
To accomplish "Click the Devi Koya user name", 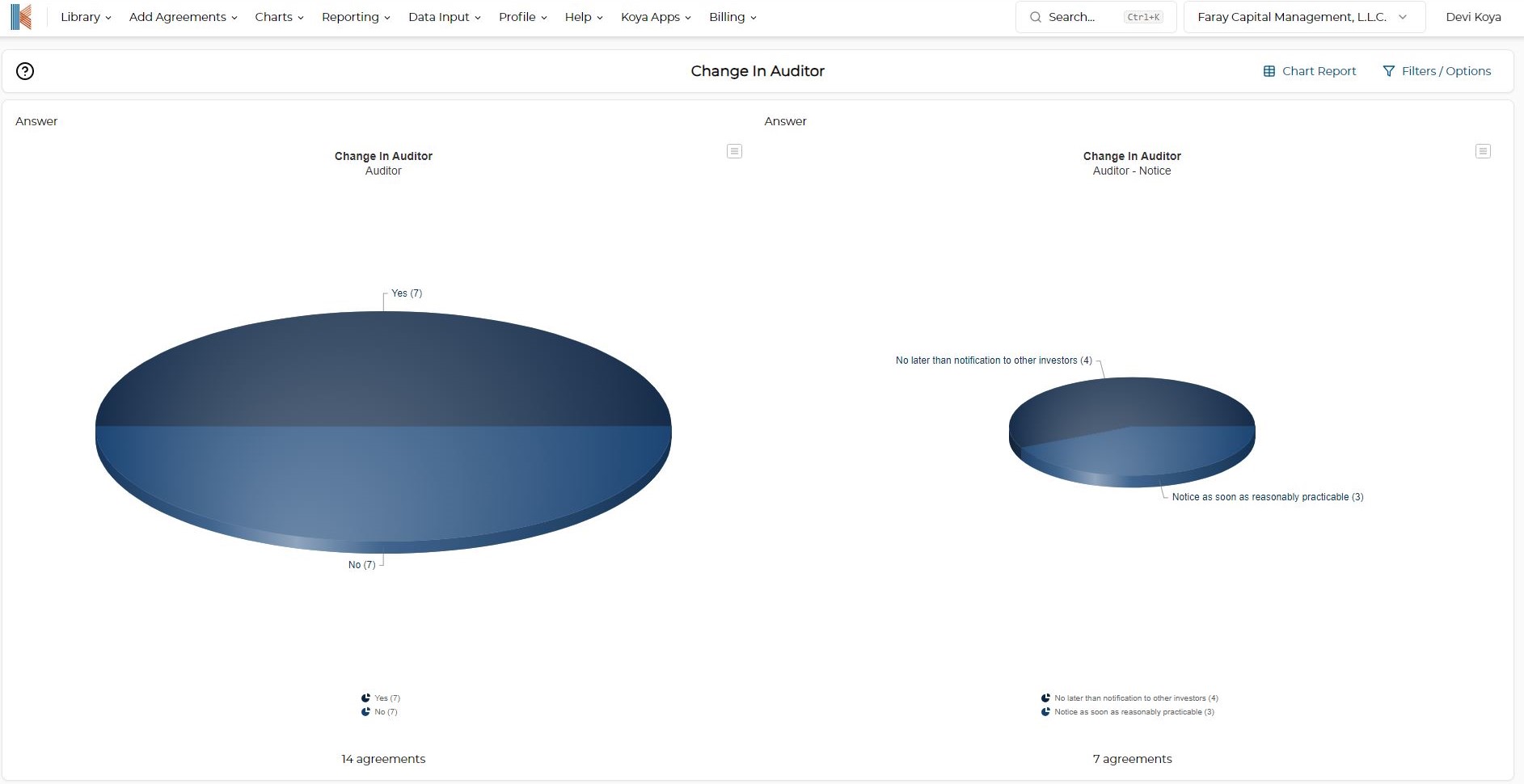I will point(1473,17).
